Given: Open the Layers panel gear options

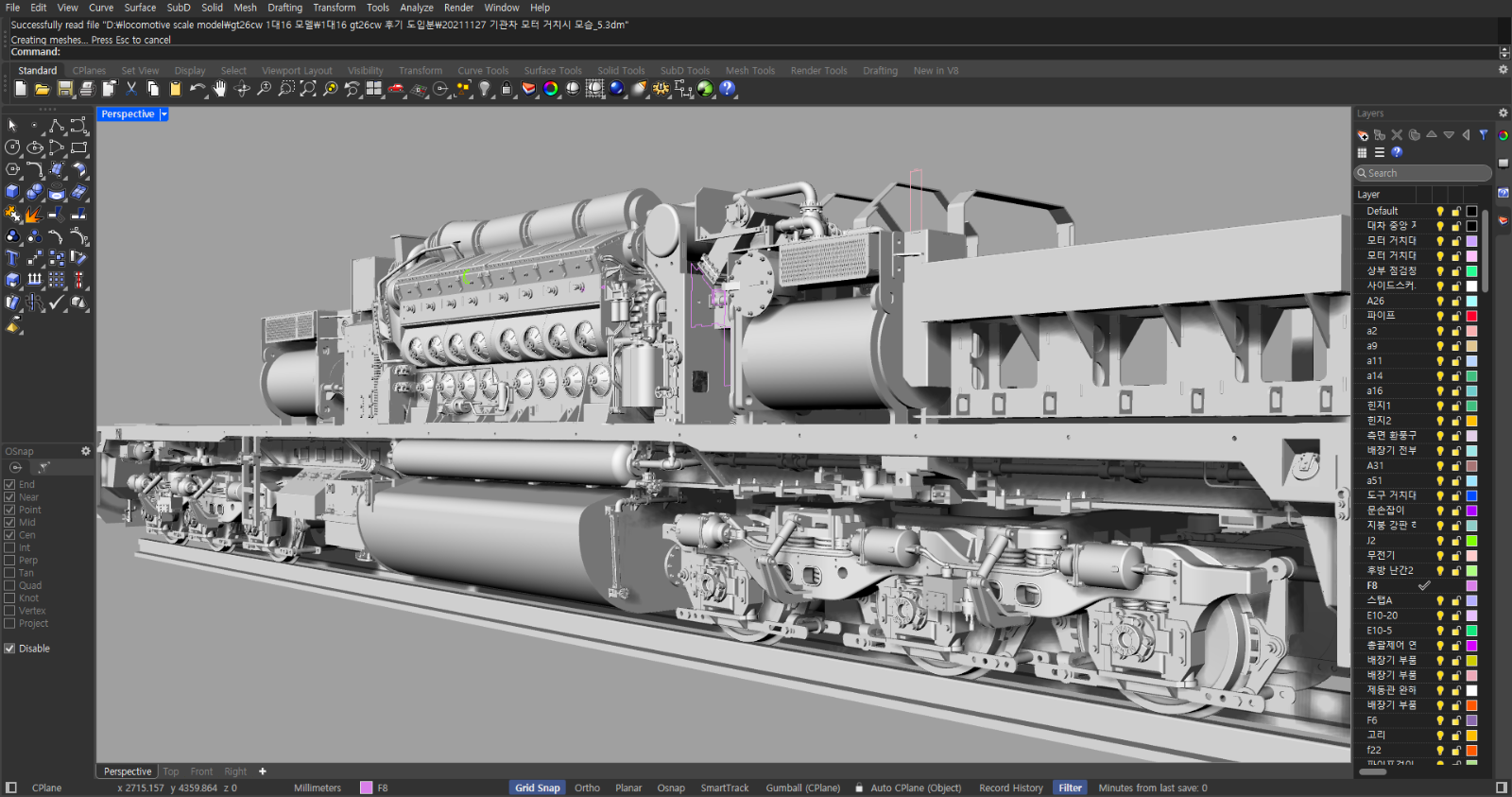Looking at the screenshot, I should 1503,113.
